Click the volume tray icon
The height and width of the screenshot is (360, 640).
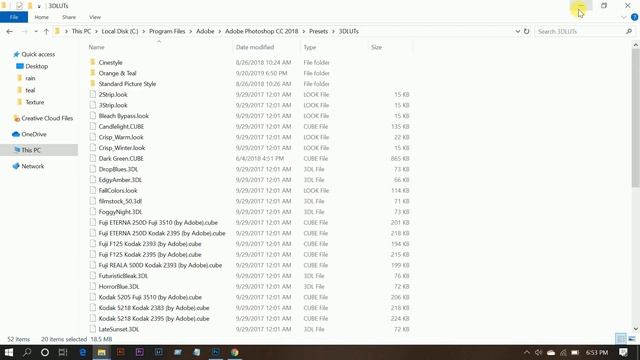(538, 352)
